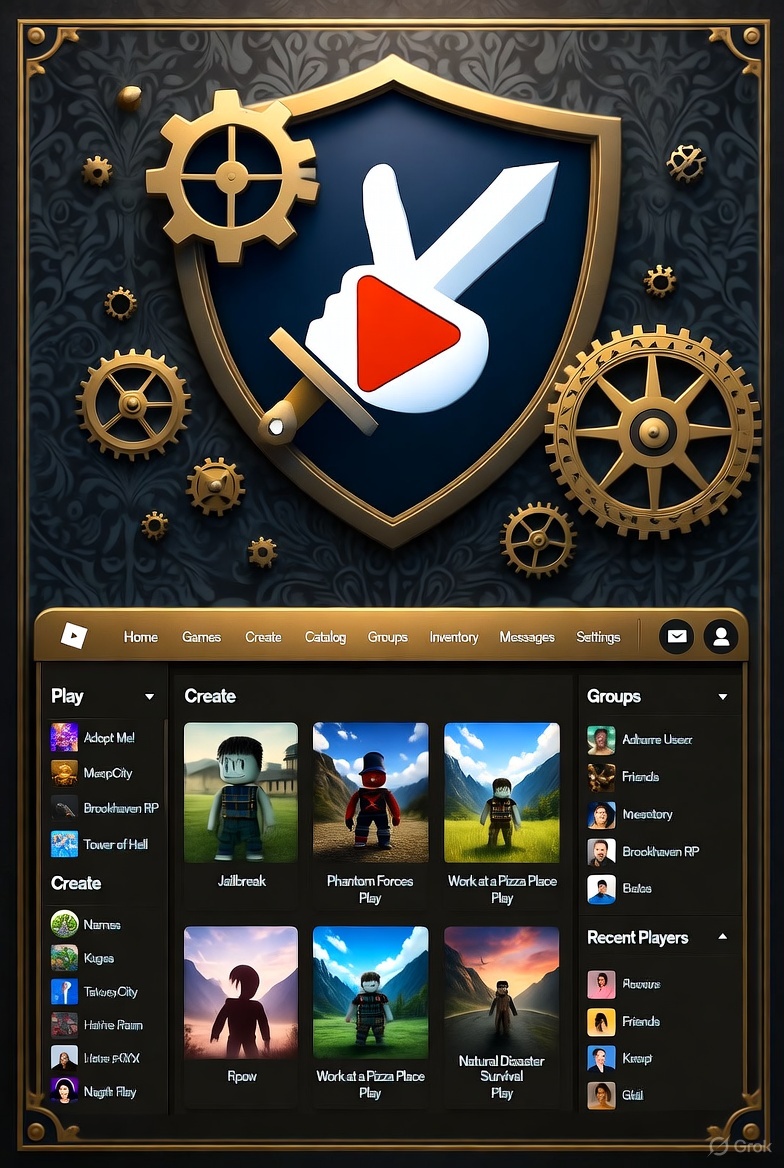Click Play under Natural Disaster Survival
This screenshot has height=1168, width=784.
click(x=502, y=1093)
